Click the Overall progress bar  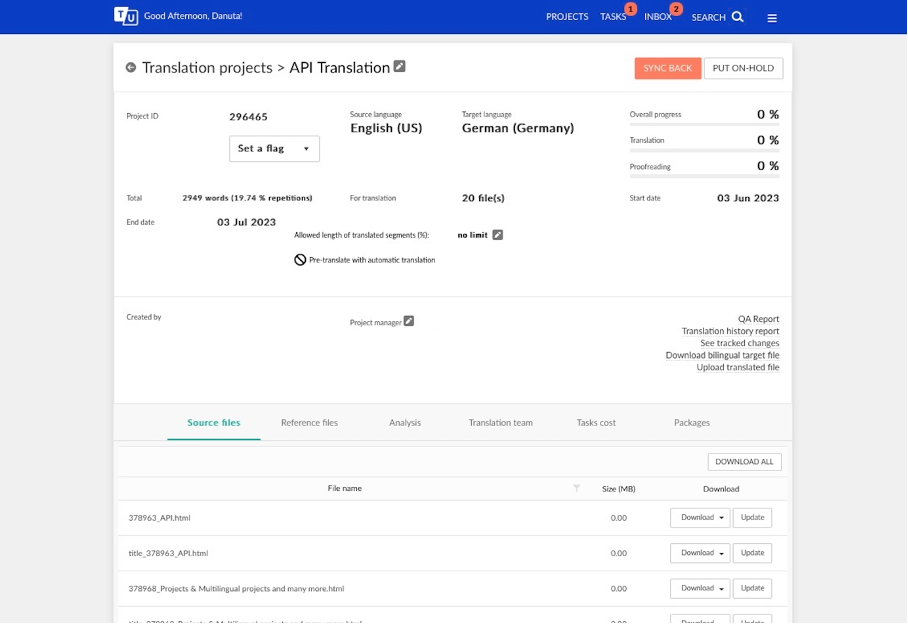(x=704, y=124)
